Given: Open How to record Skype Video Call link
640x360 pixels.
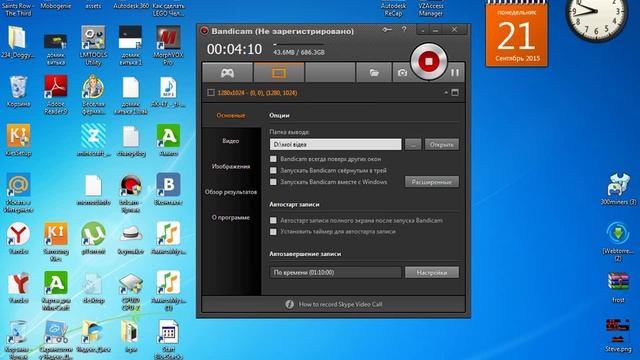Looking at the screenshot, I should [340, 304].
